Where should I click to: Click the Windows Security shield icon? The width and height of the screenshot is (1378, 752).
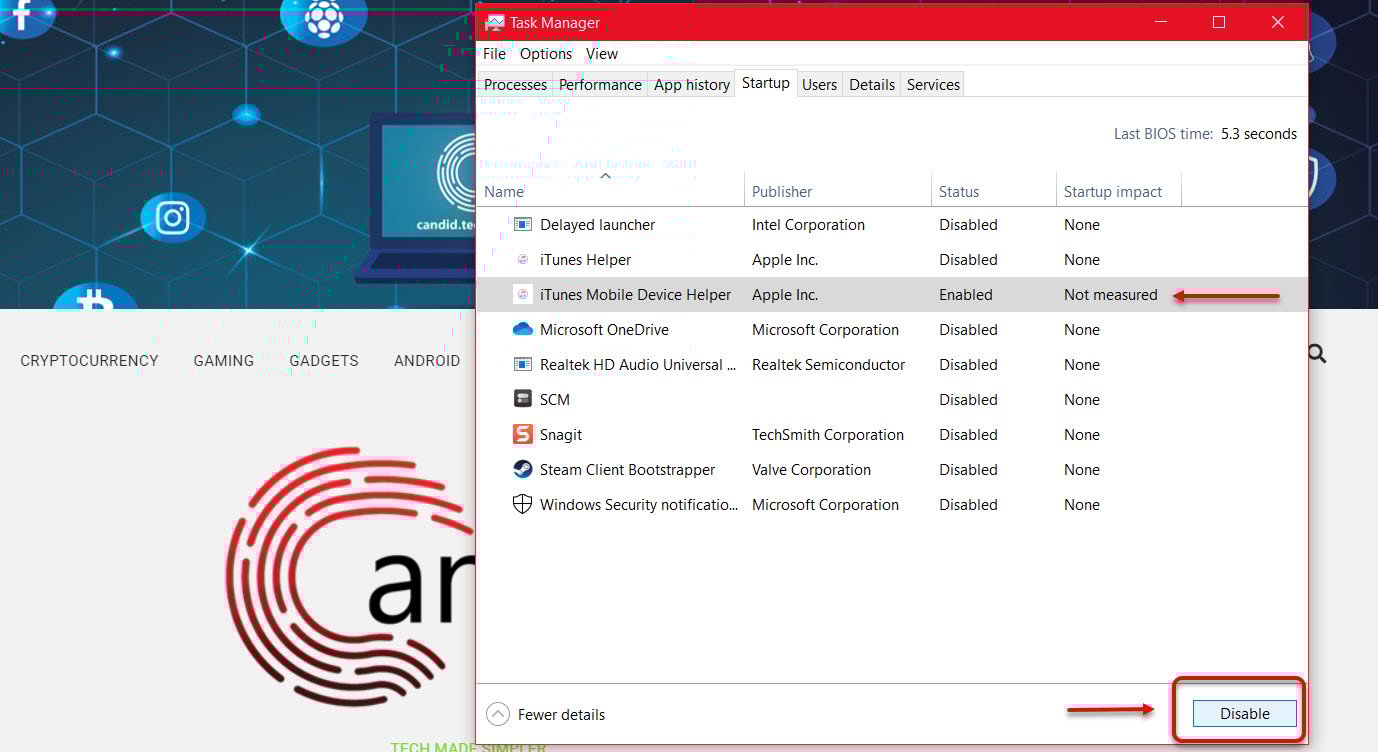(522, 505)
